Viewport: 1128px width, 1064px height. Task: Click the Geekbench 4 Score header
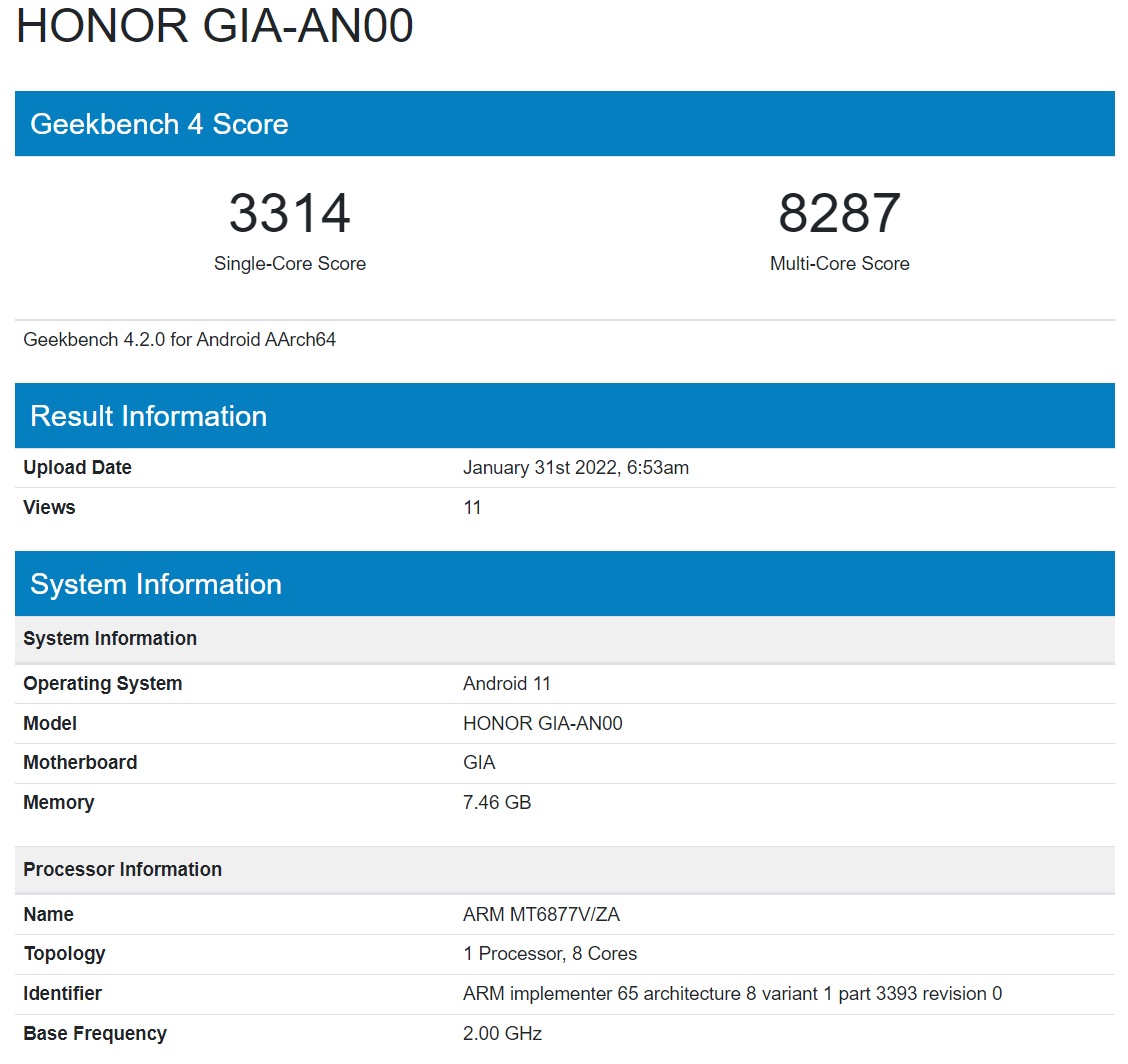click(x=159, y=124)
